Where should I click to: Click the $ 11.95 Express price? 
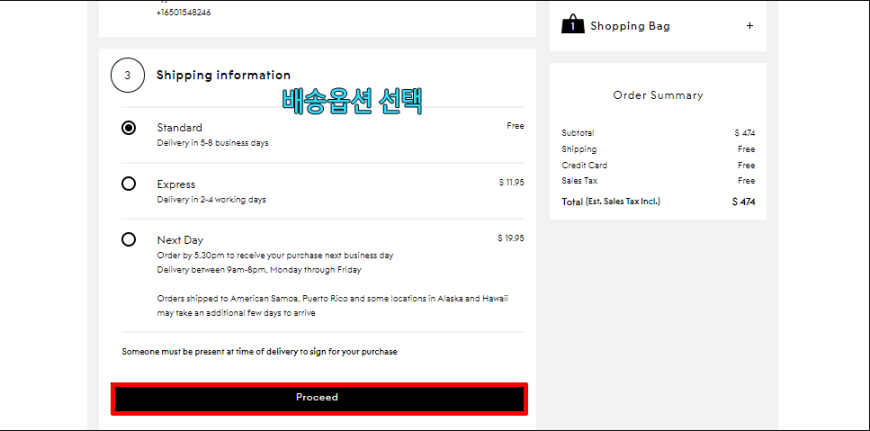click(x=511, y=182)
